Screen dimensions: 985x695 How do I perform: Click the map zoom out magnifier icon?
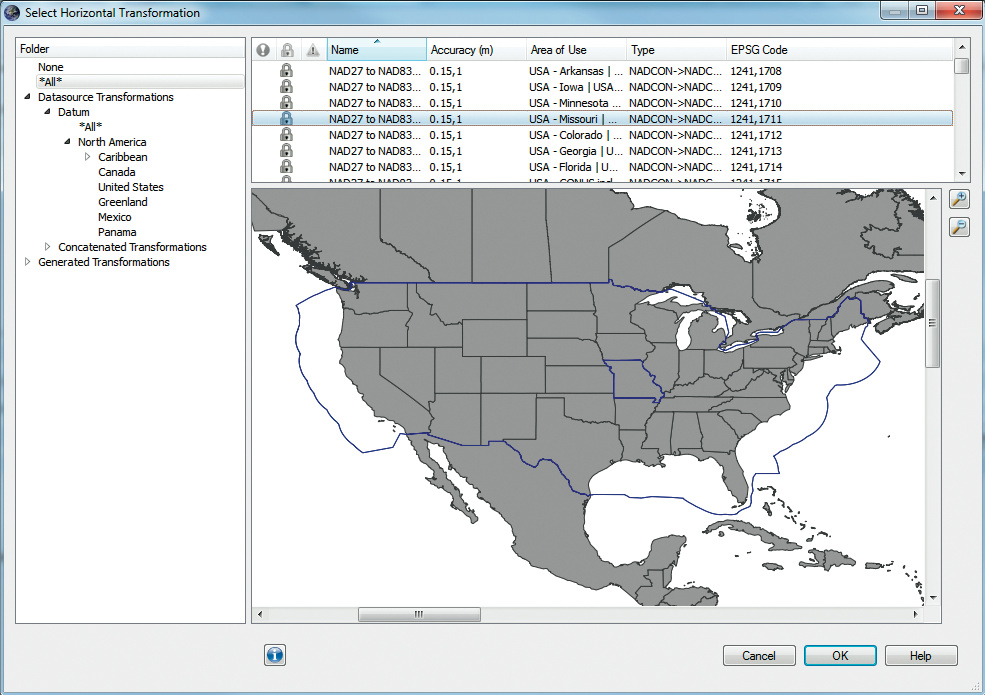959,227
